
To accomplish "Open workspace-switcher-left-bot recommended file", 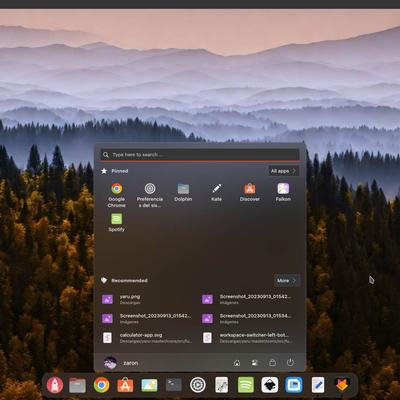I will pyautogui.click(x=248, y=338).
